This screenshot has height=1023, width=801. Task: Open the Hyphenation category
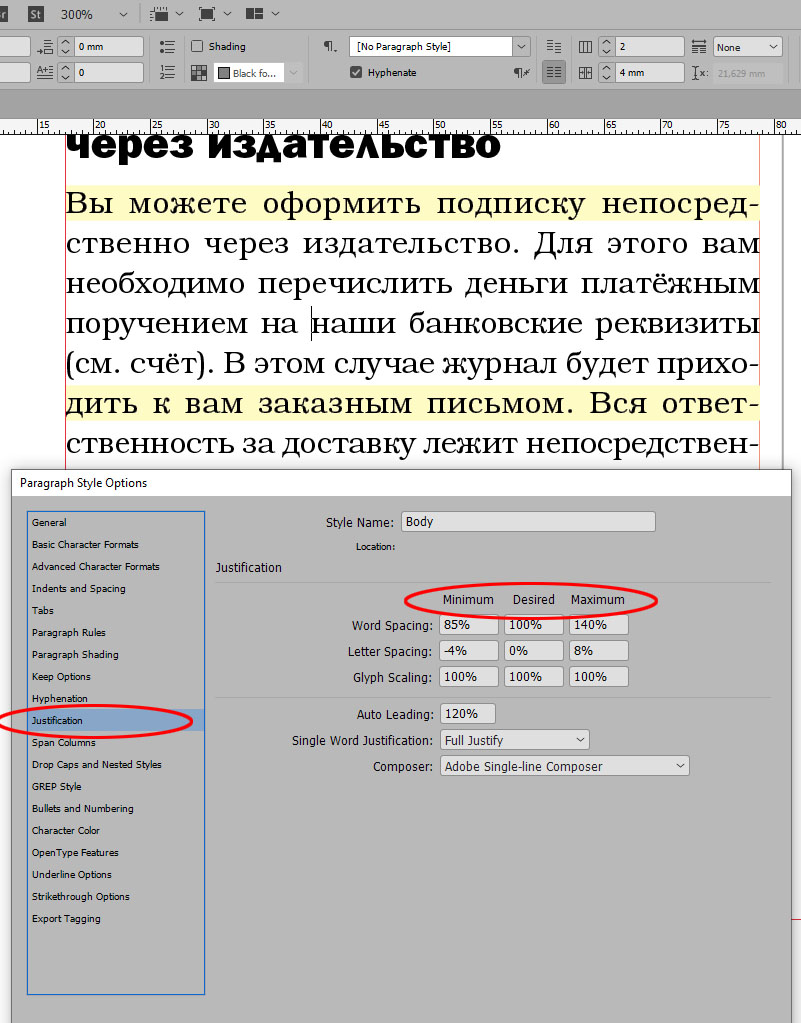point(116,699)
